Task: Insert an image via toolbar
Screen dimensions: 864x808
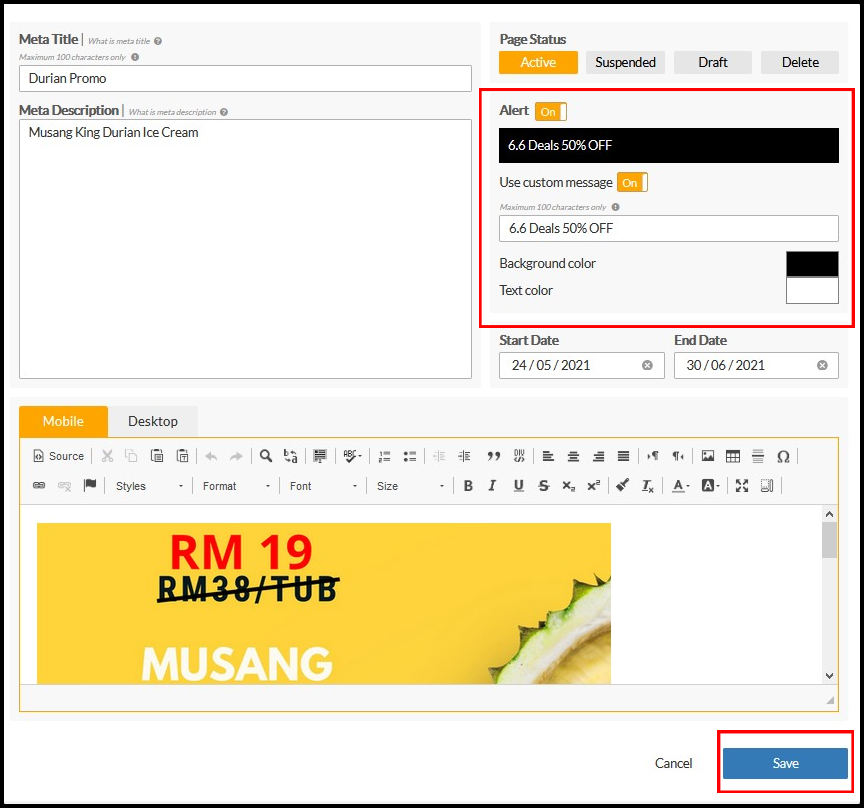Action: [708, 456]
